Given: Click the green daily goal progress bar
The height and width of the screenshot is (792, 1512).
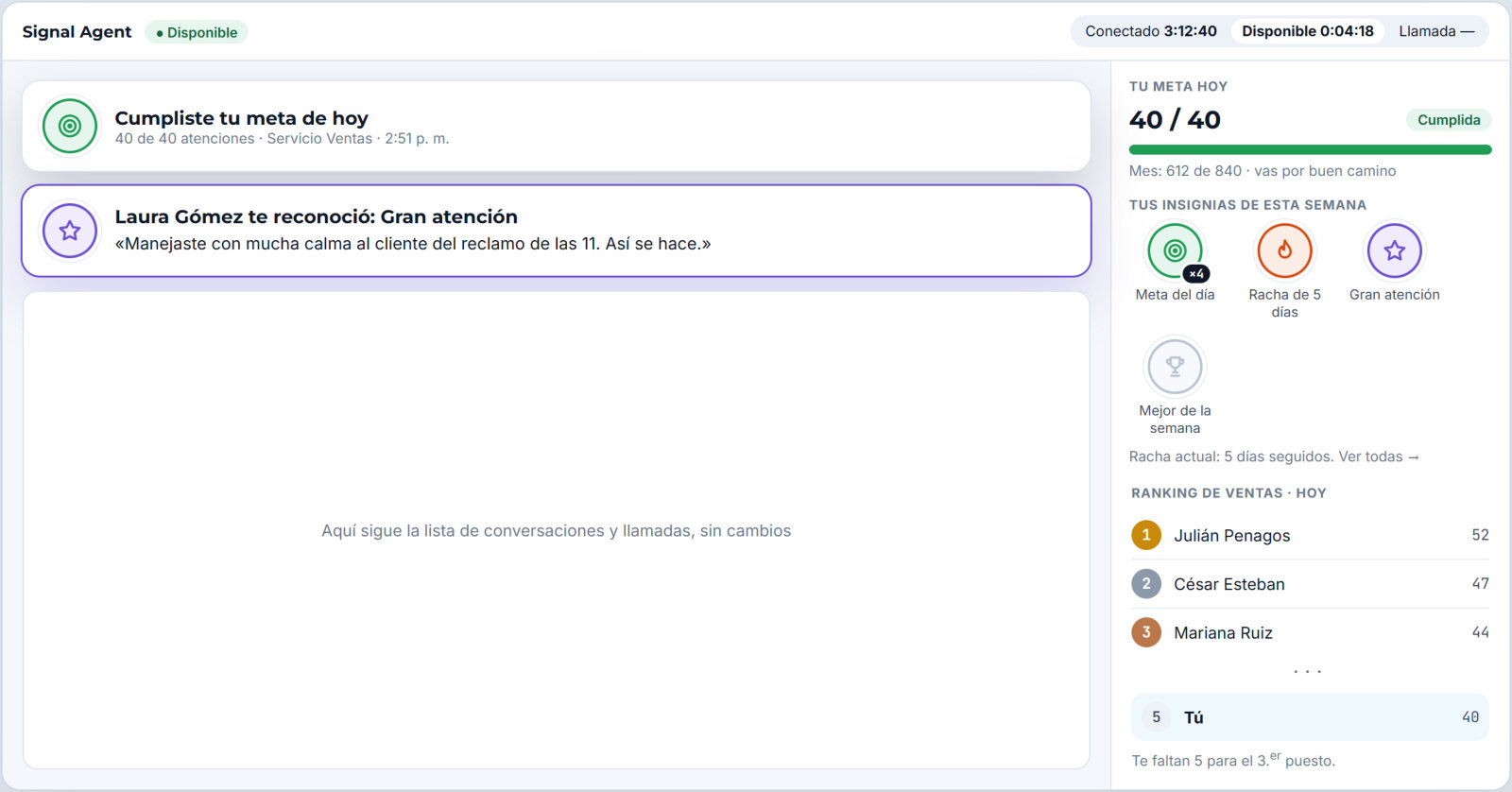Looking at the screenshot, I should coord(1310,149).
